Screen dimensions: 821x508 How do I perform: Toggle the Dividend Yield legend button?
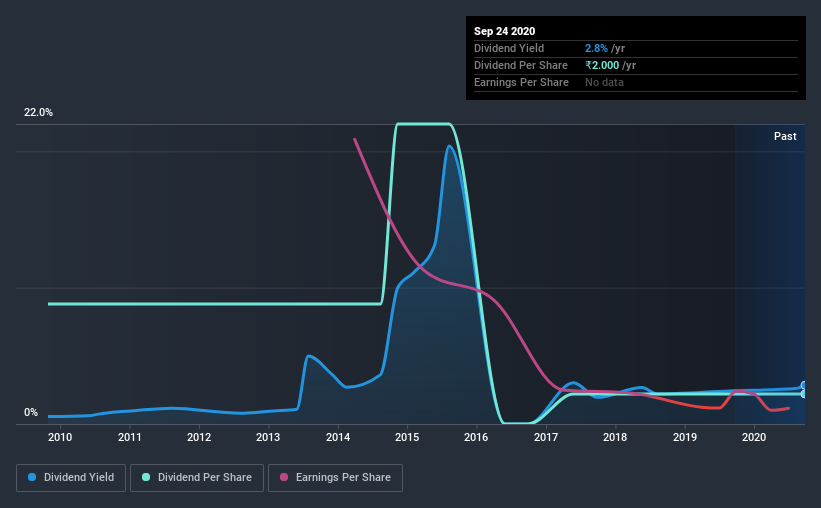pos(71,478)
